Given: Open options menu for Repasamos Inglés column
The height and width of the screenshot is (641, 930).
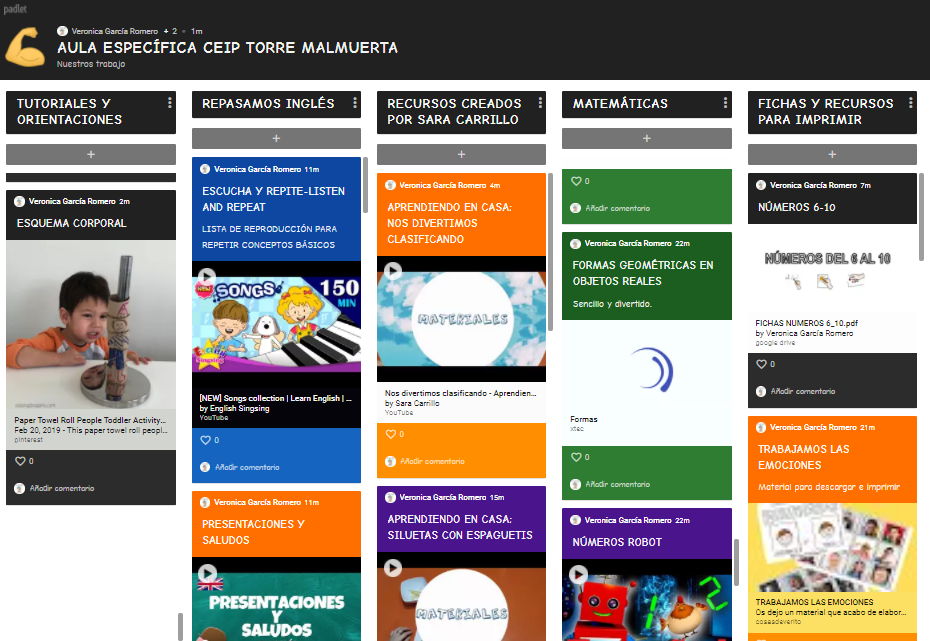Looking at the screenshot, I should [355, 103].
